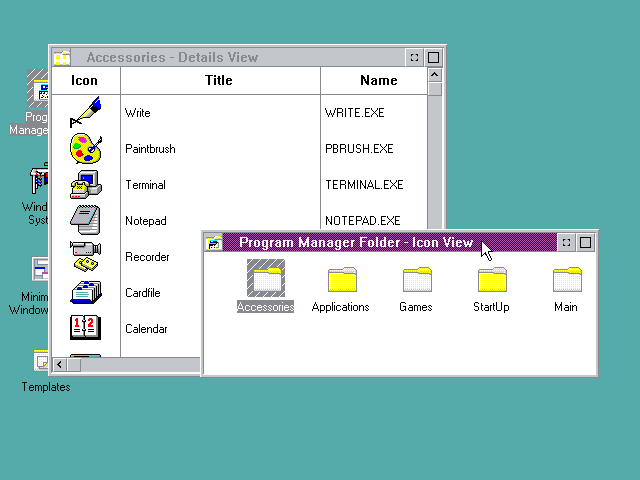Select the Paintbrush palette icon

coord(86,149)
